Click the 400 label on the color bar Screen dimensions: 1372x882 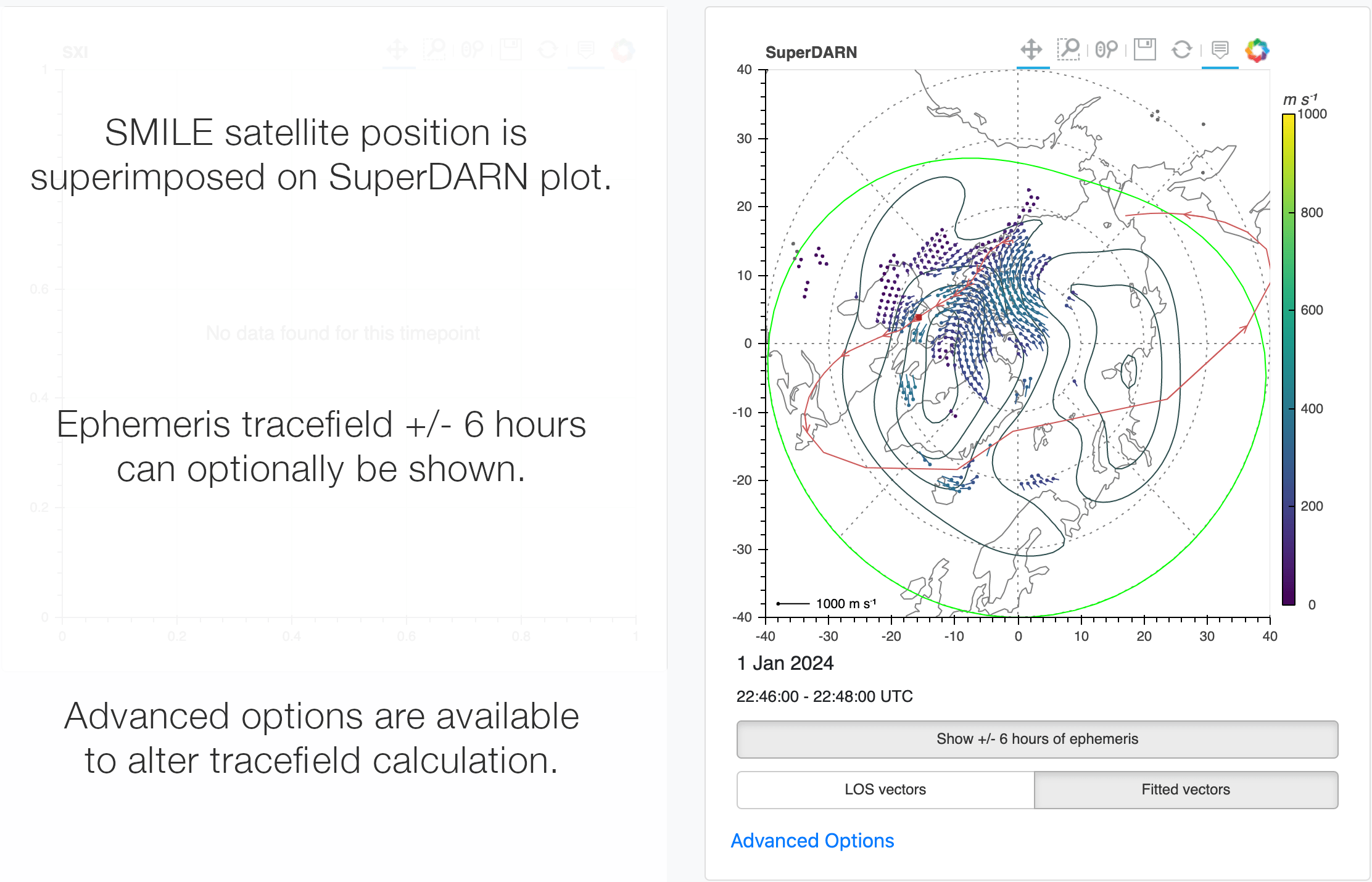(x=1312, y=409)
